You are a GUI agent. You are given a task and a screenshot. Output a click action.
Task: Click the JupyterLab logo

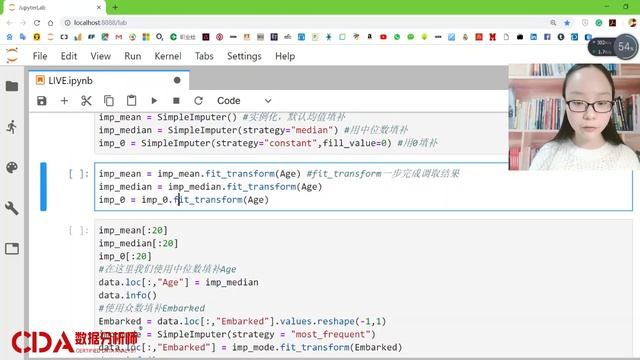pos(12,56)
